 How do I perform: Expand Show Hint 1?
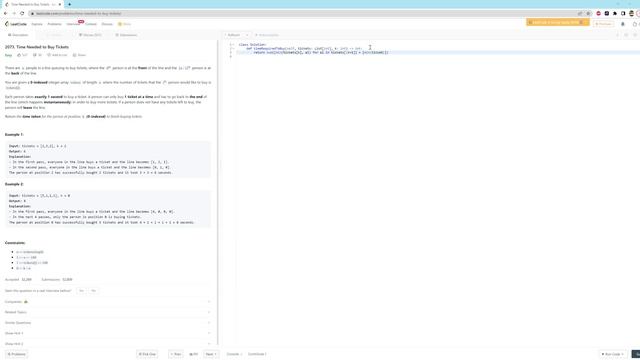[108, 333]
